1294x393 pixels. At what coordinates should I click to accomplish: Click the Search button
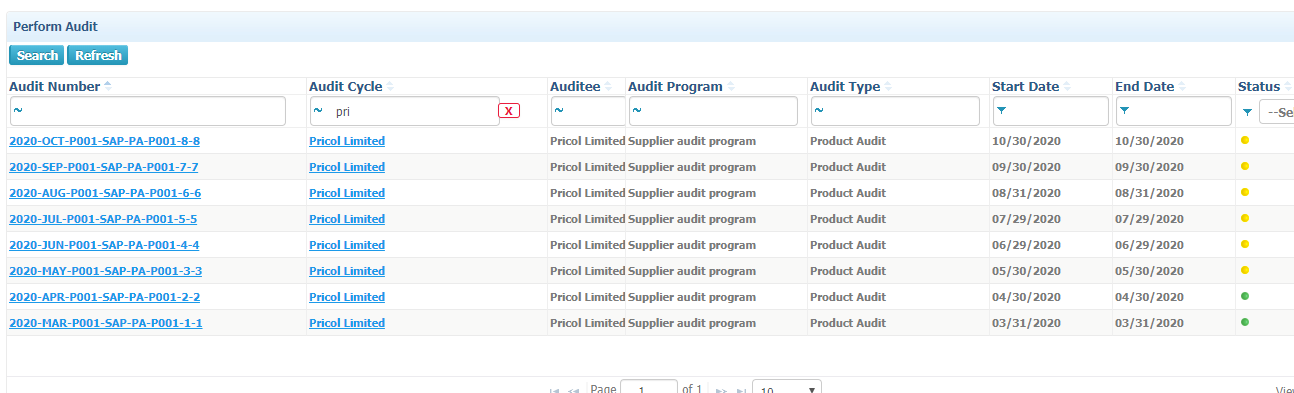[x=37, y=56]
